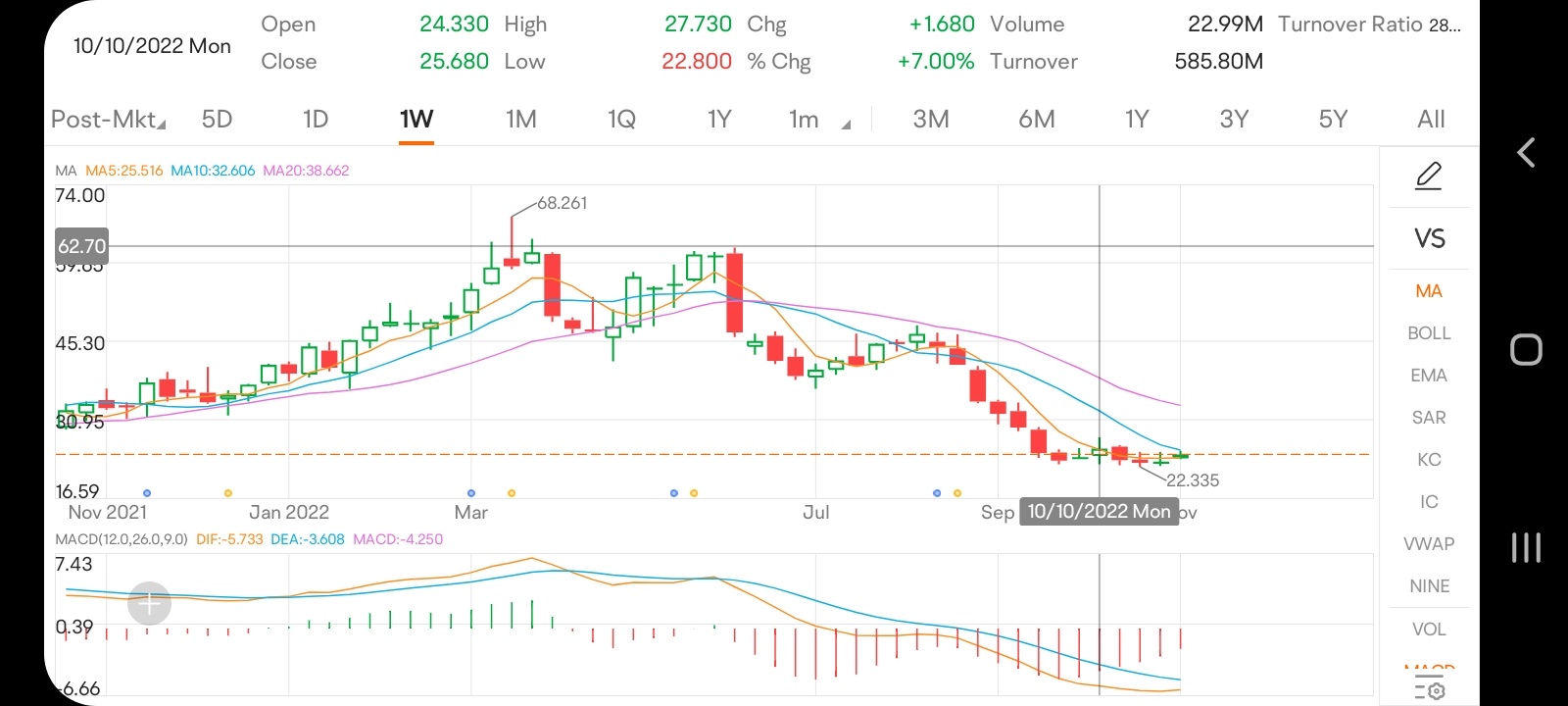Image resolution: width=1568 pixels, height=706 pixels.
Task: Tap Volume value 22.99M
Action: (x=1225, y=25)
